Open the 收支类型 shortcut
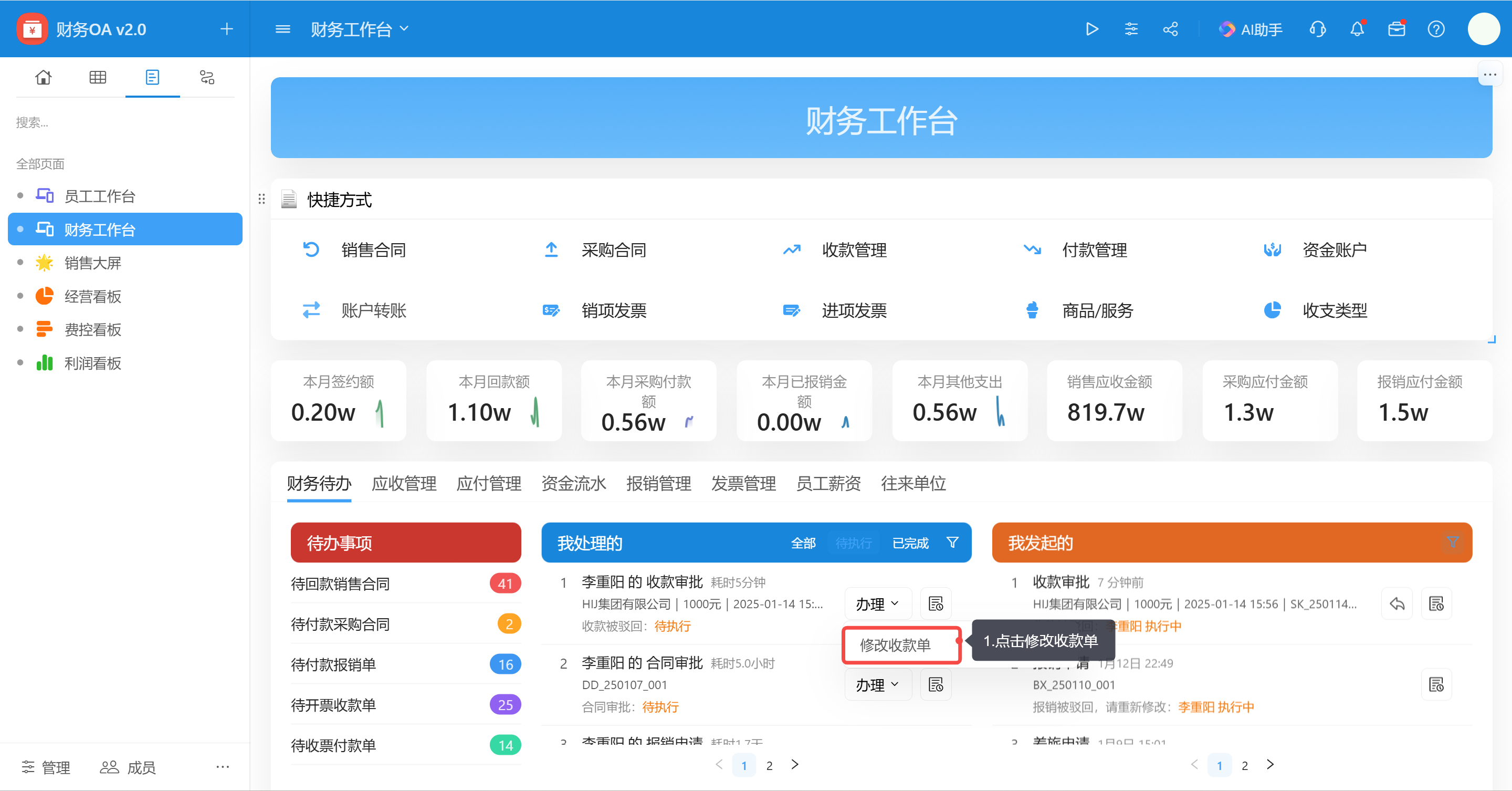Viewport: 1512px width, 791px height. pyautogui.click(x=1315, y=310)
